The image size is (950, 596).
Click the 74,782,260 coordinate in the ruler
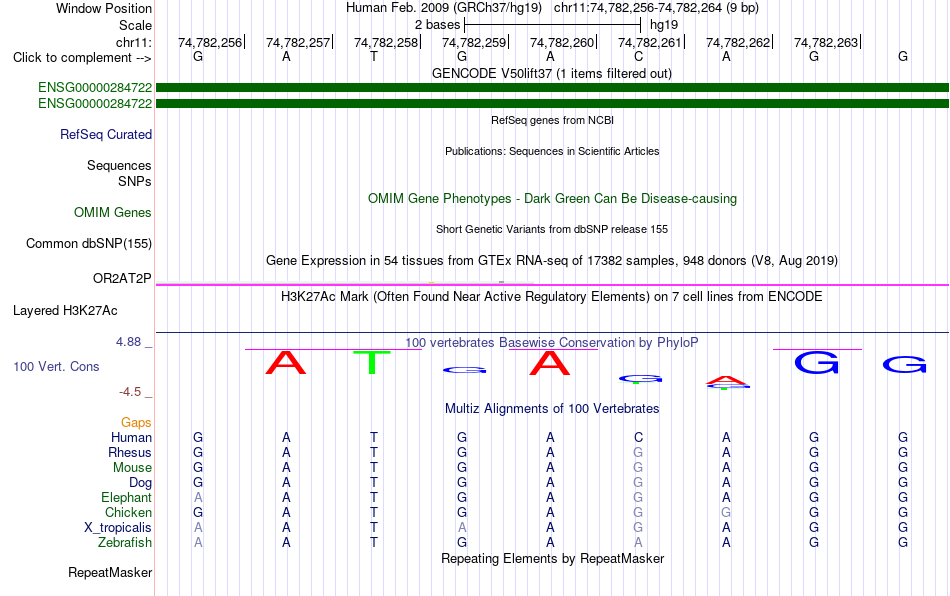[x=562, y=42]
